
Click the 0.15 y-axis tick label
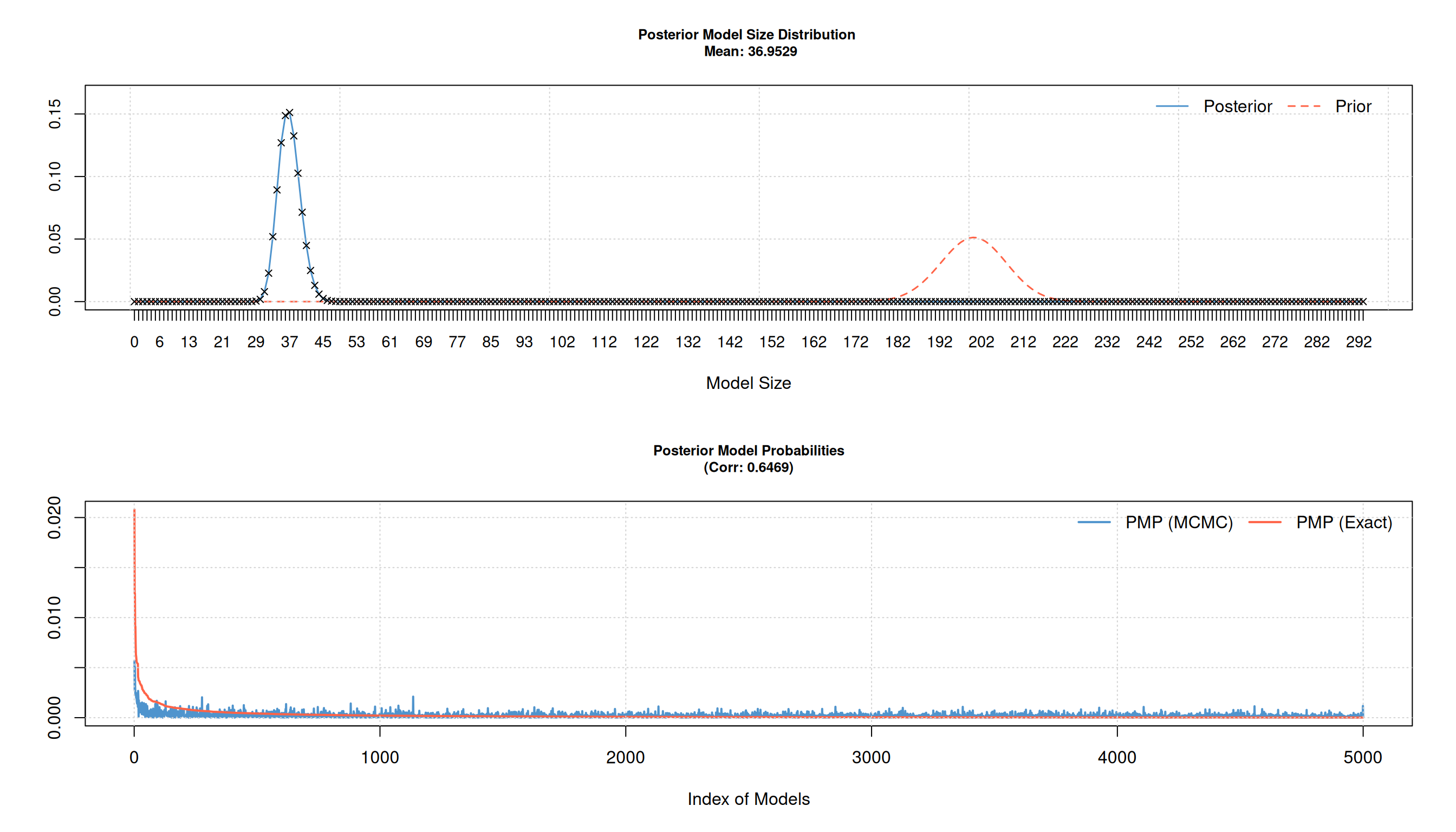[55, 114]
